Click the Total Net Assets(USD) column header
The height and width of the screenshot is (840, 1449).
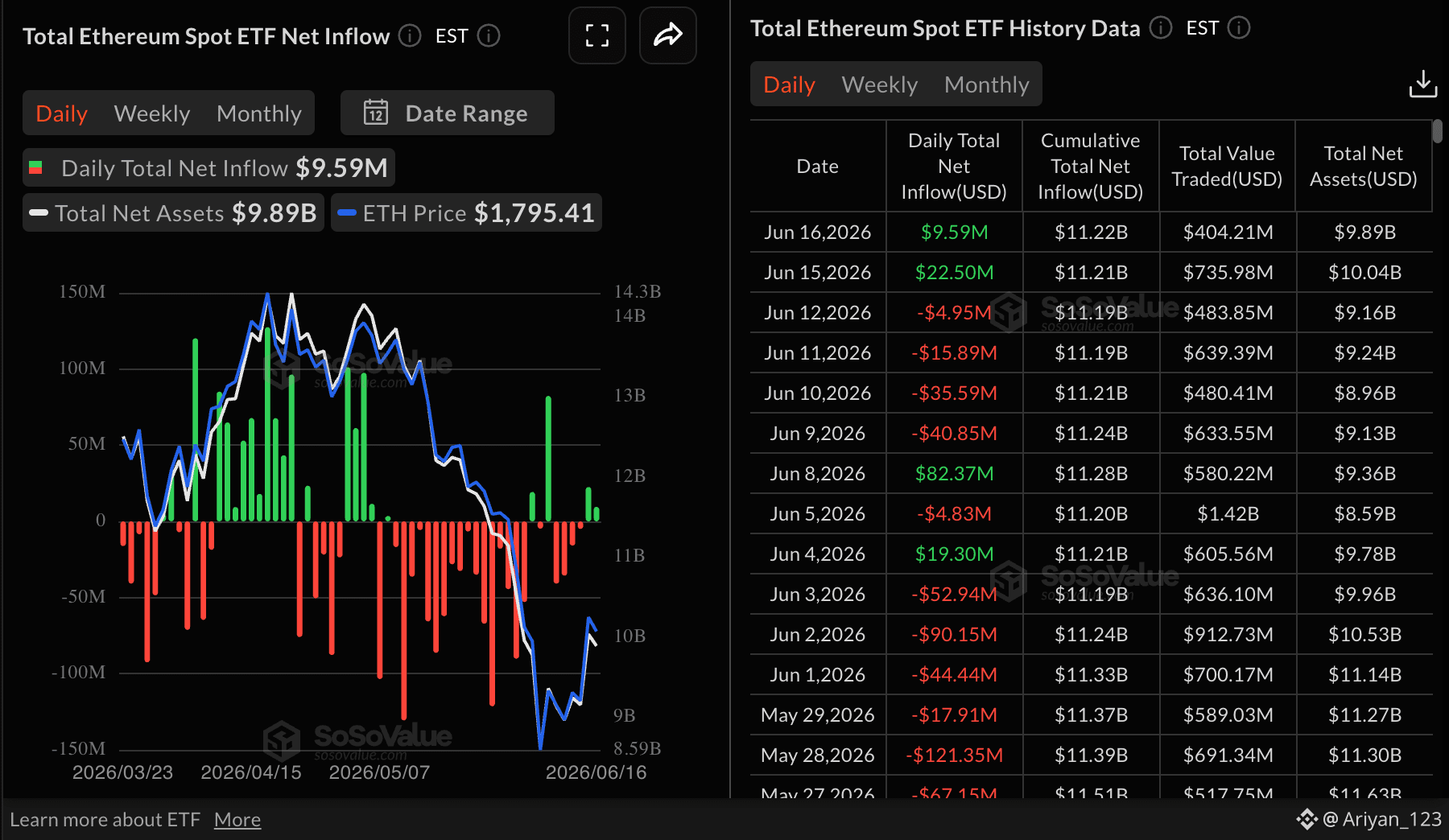[1364, 167]
